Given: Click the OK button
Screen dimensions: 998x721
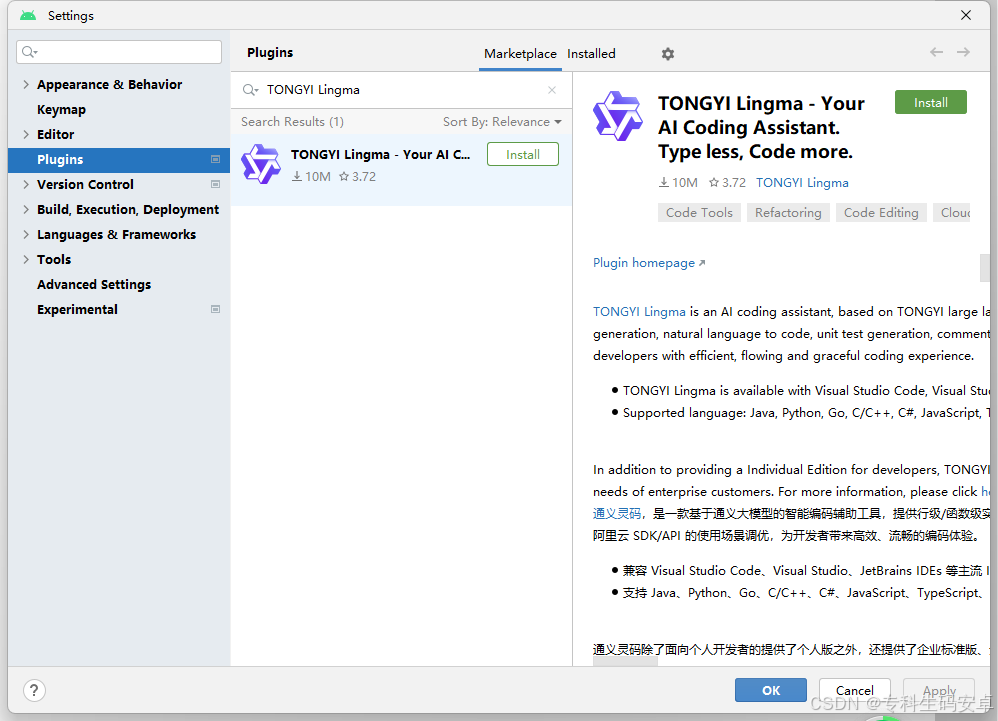Looking at the screenshot, I should (771, 690).
